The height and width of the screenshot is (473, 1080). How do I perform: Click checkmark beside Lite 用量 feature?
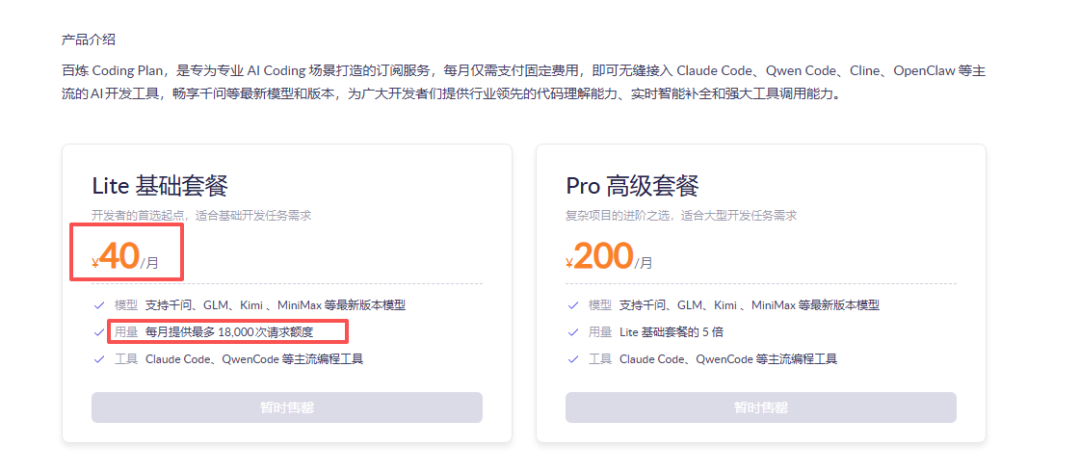coord(99,332)
